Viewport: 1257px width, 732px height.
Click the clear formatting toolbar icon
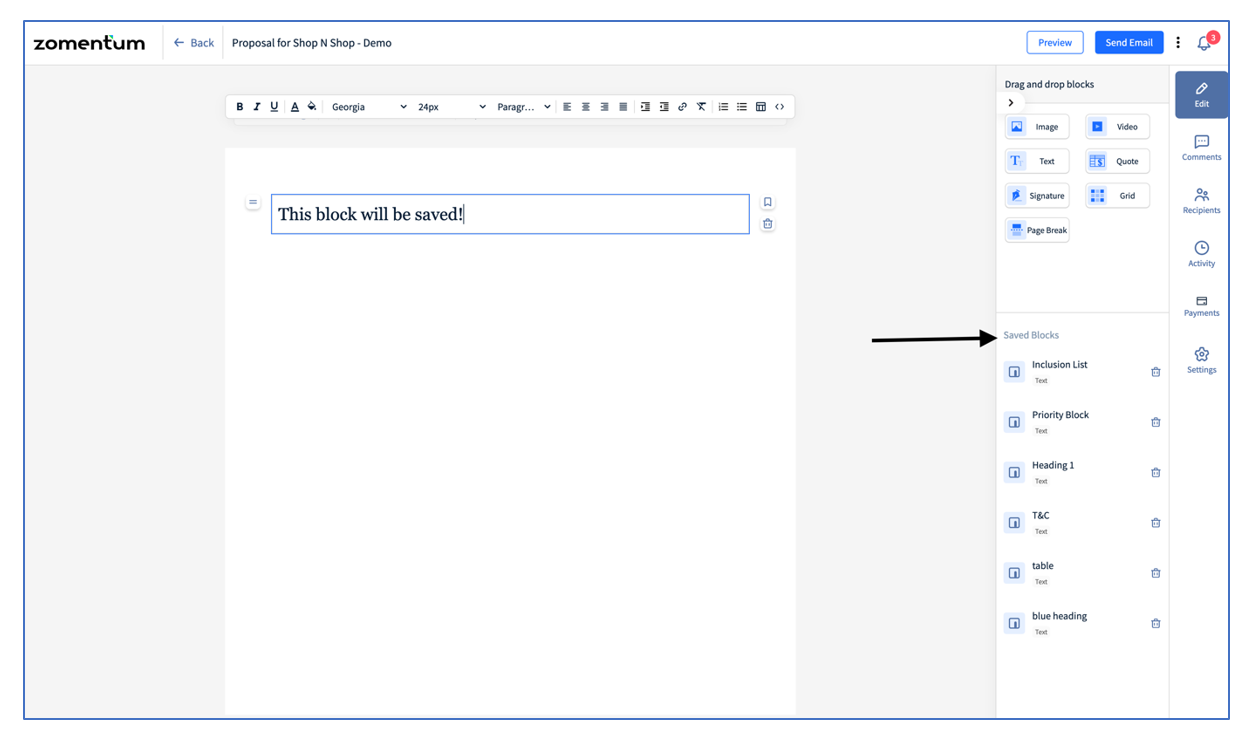(701, 106)
